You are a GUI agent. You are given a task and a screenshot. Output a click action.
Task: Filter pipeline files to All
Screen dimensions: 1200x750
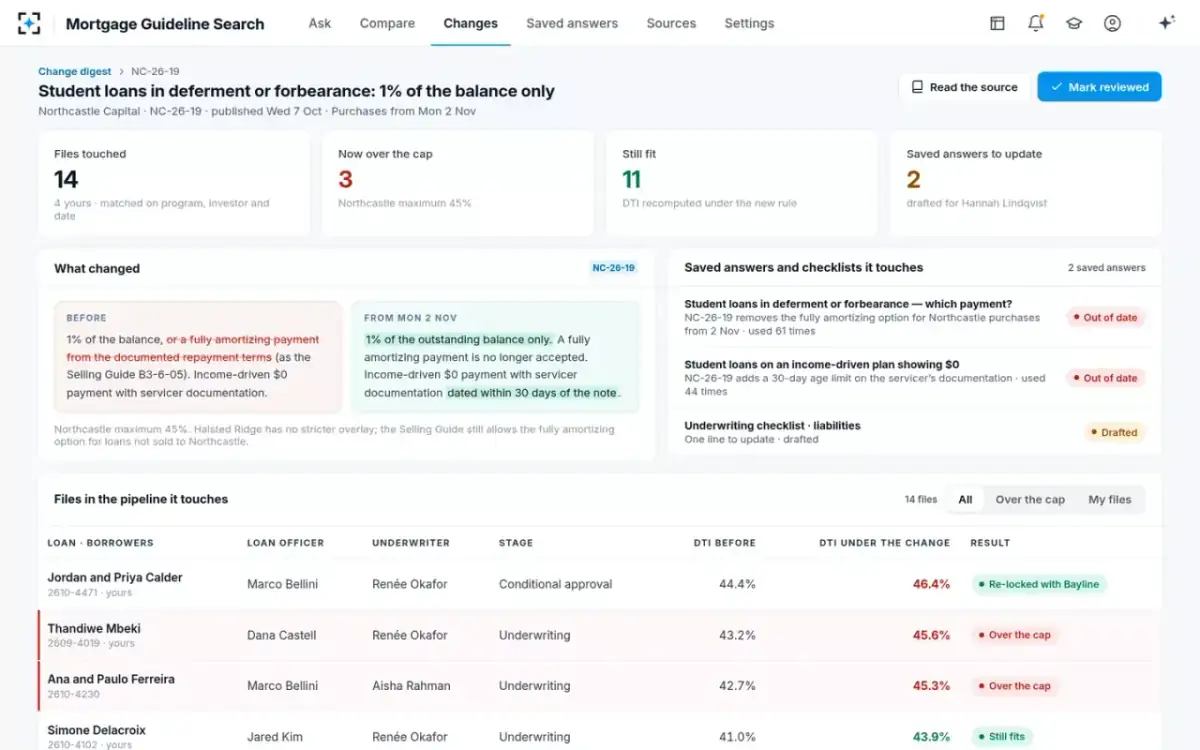(x=965, y=499)
